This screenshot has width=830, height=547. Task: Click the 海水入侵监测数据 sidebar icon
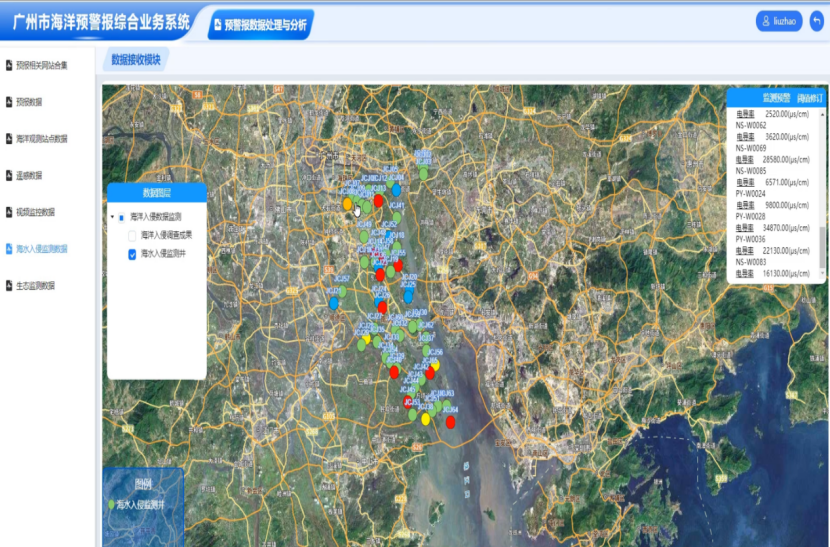click(x=10, y=248)
